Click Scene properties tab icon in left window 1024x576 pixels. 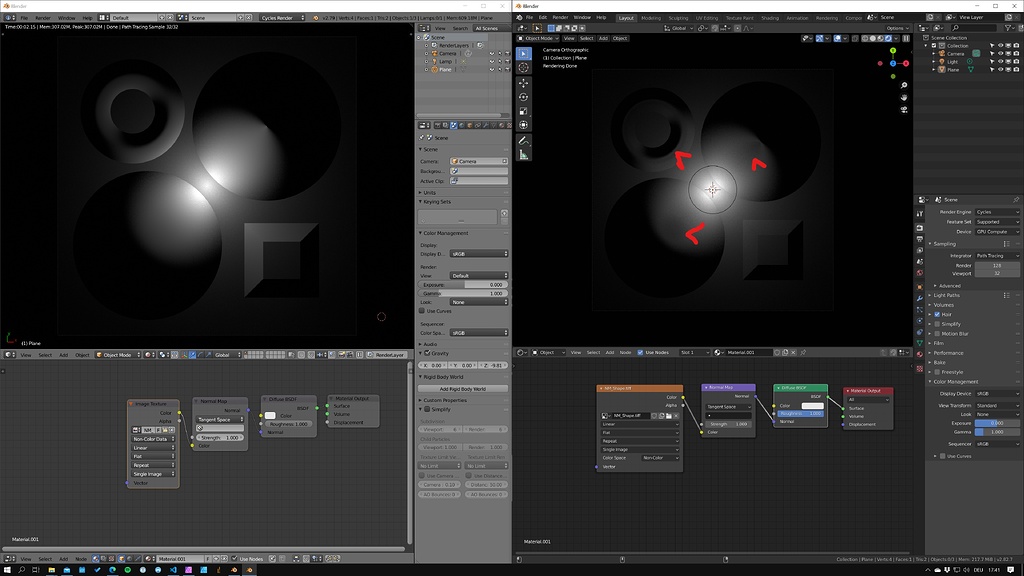[453, 125]
